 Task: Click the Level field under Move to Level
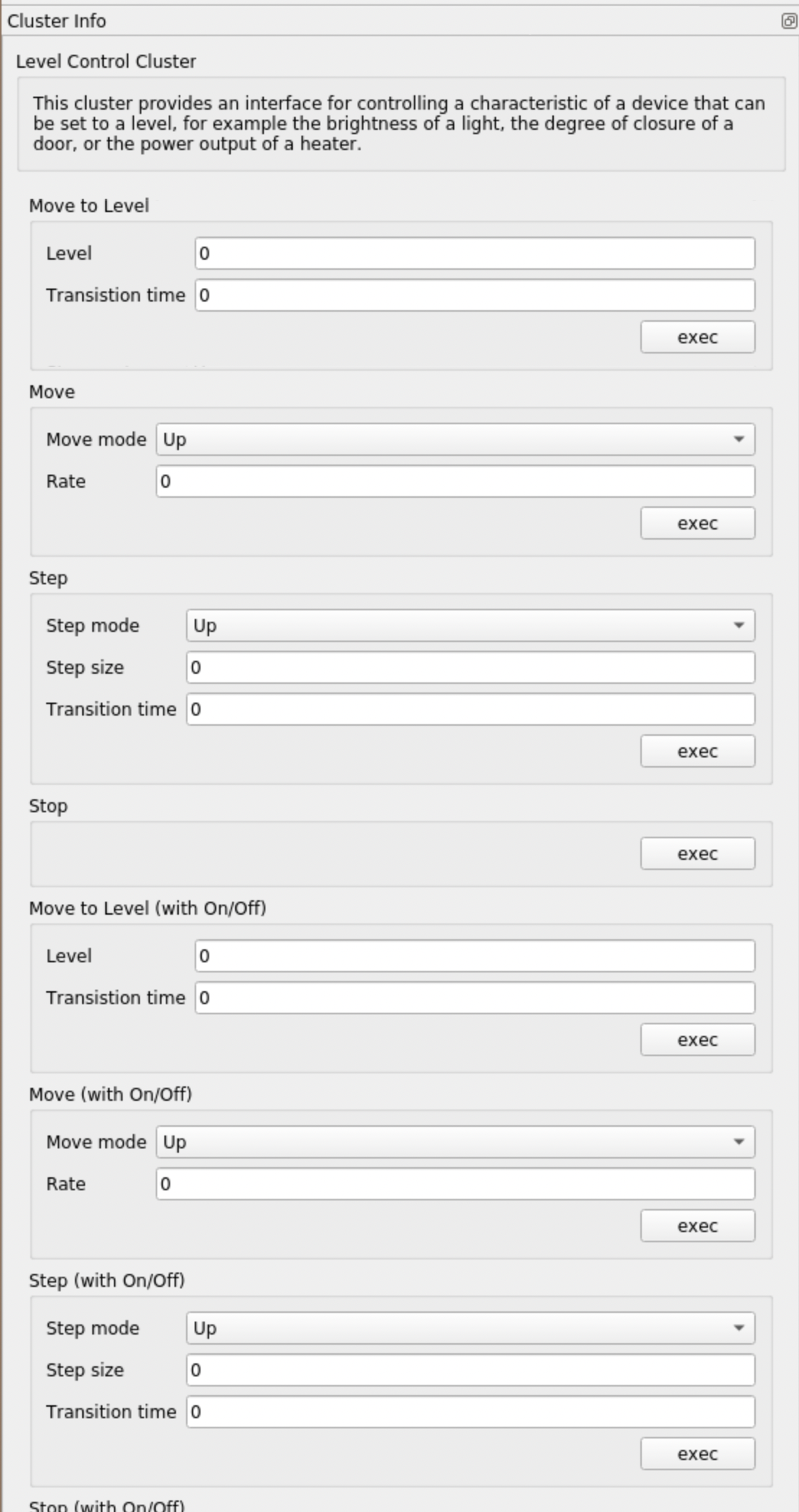pyautogui.click(x=475, y=253)
